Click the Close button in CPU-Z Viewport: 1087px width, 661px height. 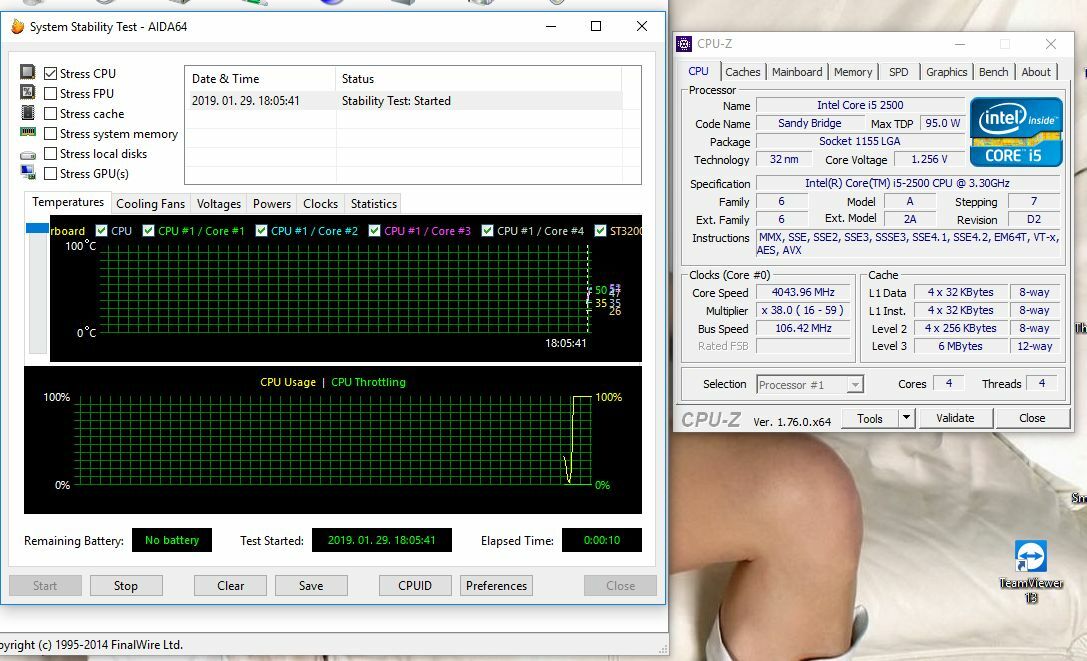tap(1032, 418)
